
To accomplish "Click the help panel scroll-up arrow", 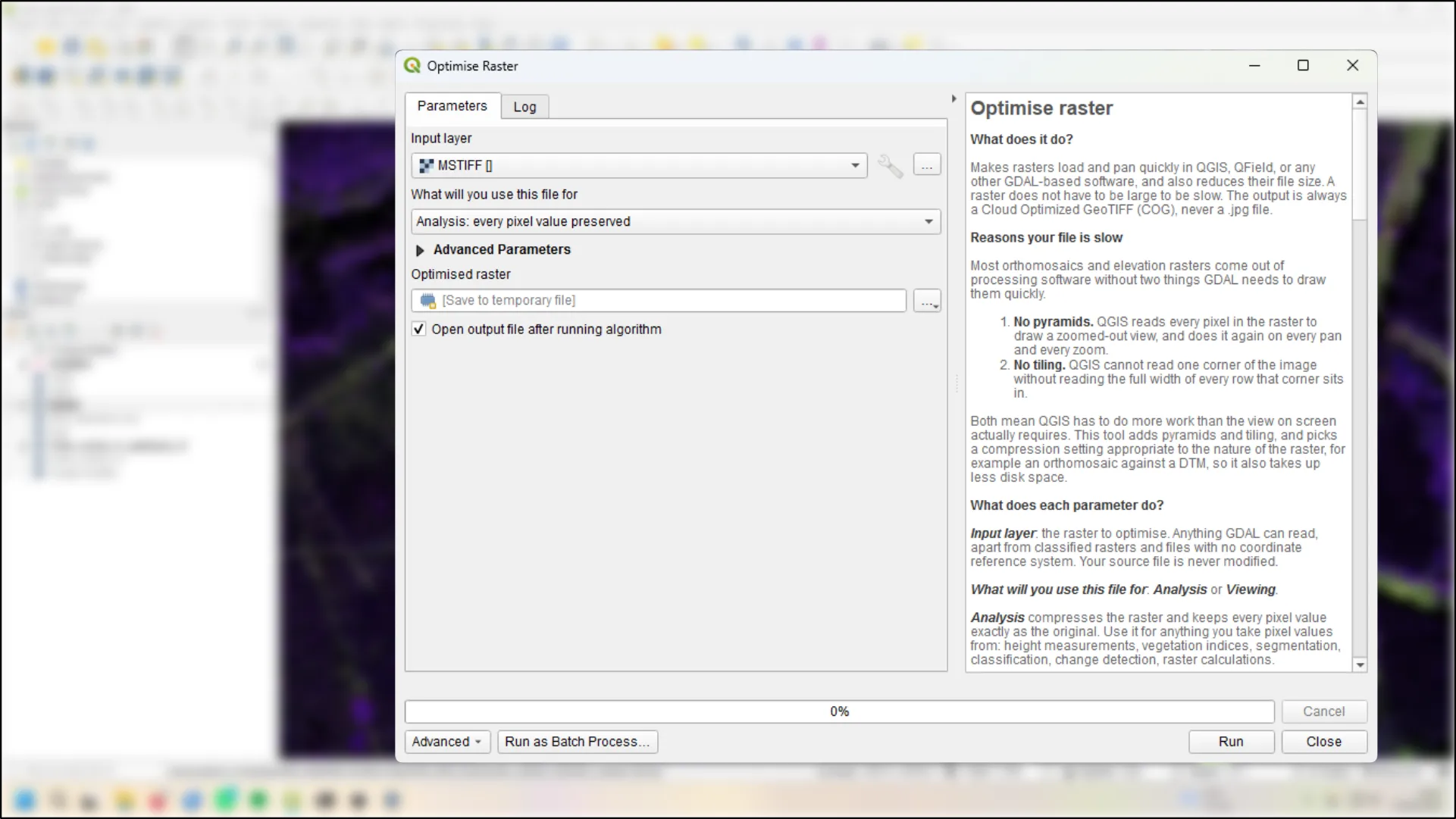I will pos(1360,102).
